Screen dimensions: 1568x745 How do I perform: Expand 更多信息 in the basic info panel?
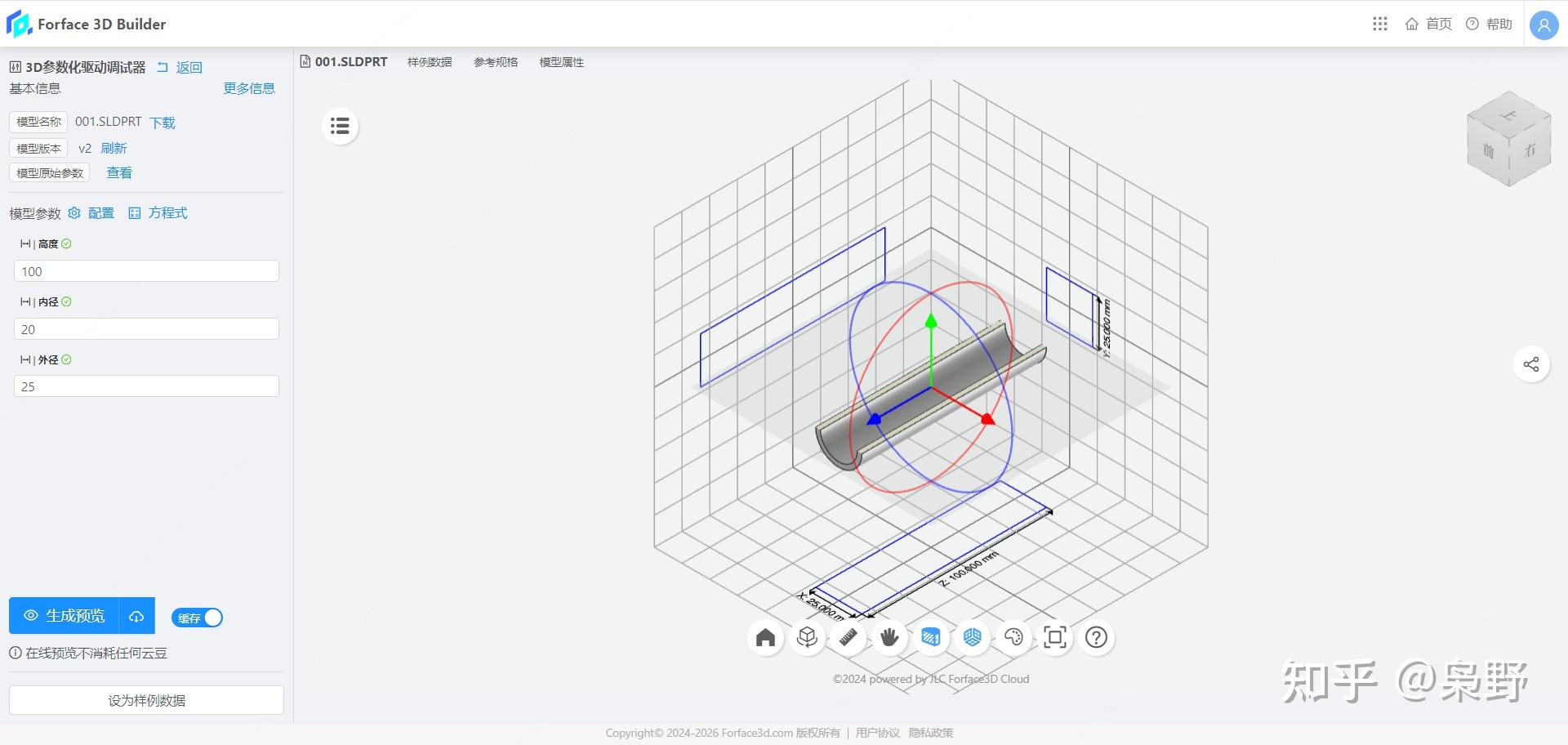249,88
